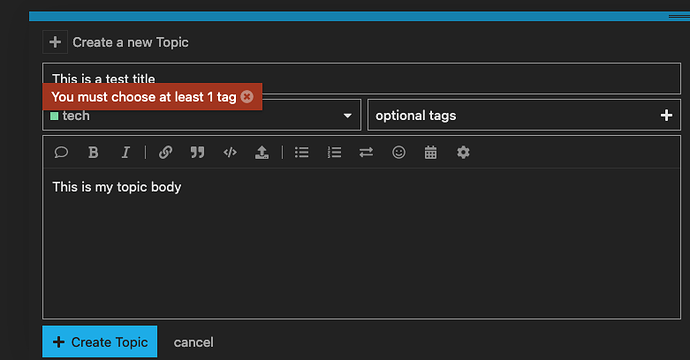The height and width of the screenshot is (360, 690).
Task: Click the green tech category color badge
Action: pyautogui.click(x=55, y=116)
